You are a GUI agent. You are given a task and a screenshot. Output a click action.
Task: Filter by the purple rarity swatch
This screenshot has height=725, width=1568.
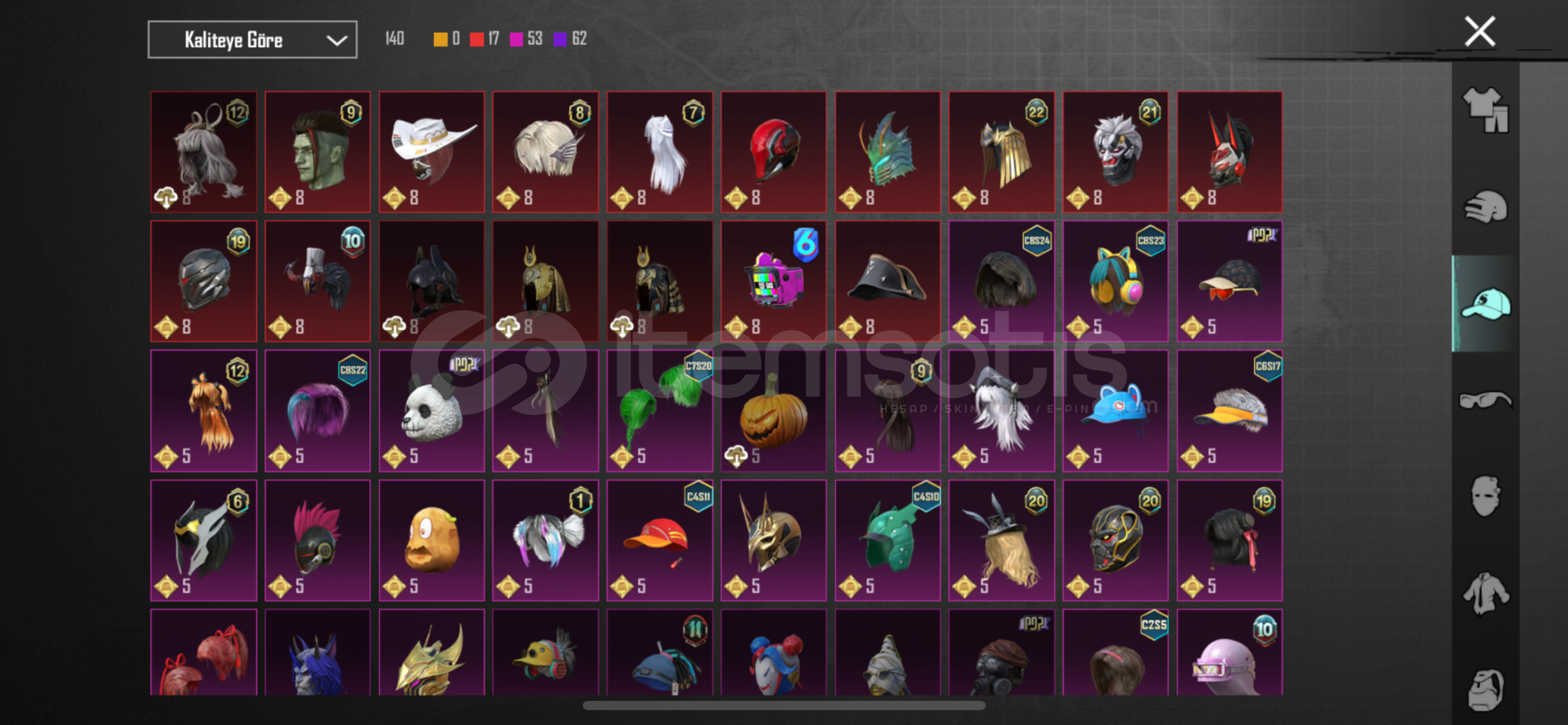coord(560,40)
